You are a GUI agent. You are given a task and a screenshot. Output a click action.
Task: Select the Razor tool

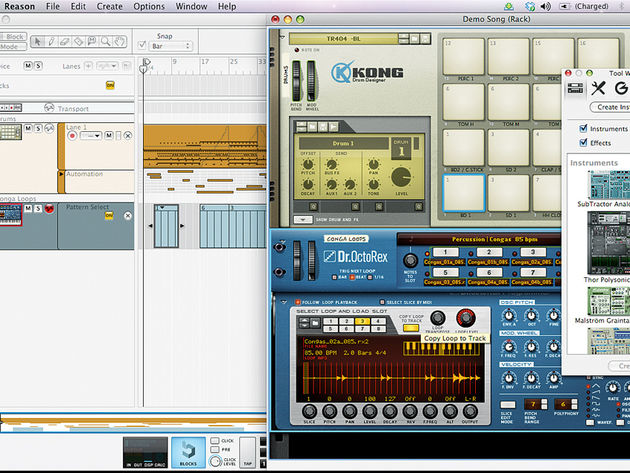tap(78, 41)
